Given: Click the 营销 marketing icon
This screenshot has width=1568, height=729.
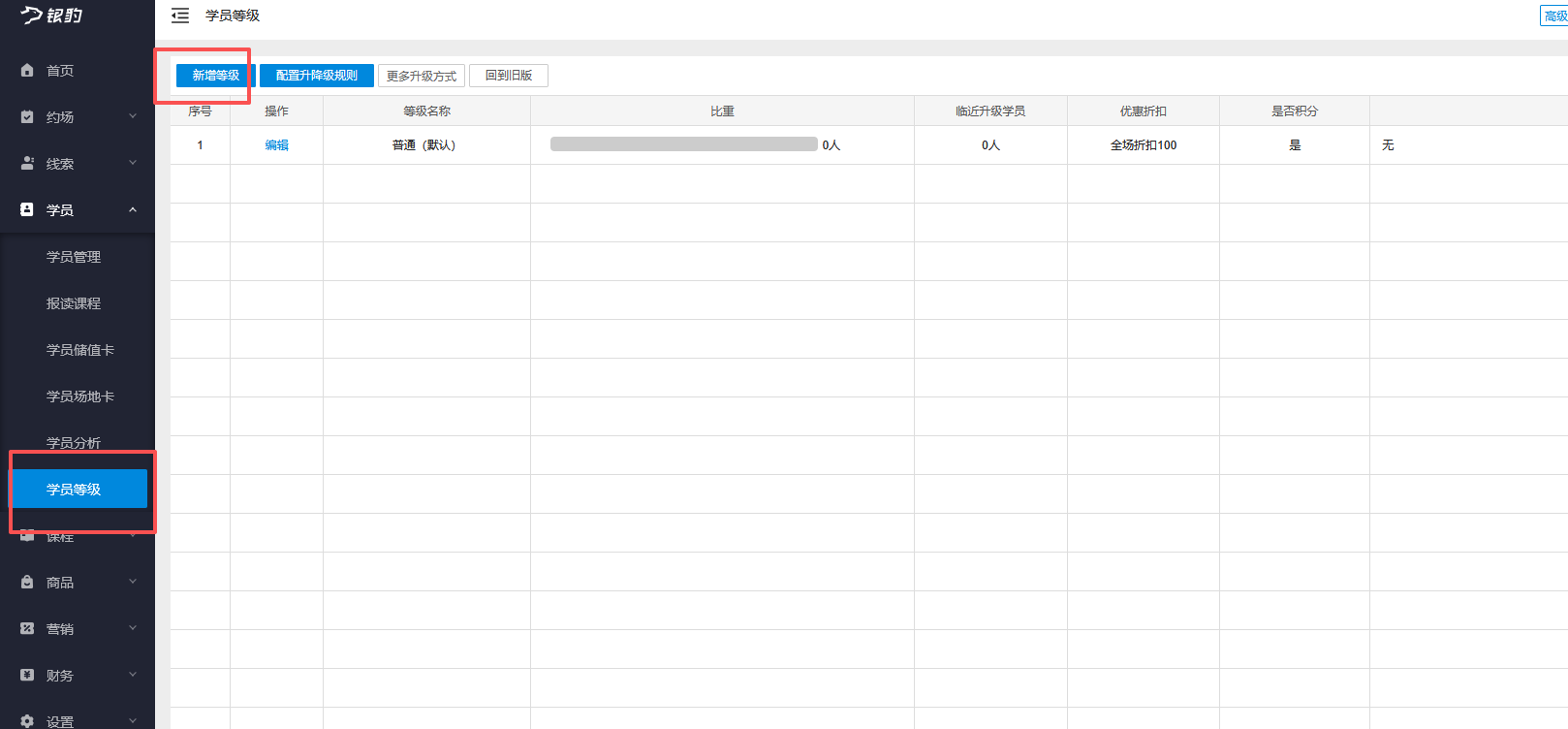Looking at the screenshot, I should click(x=27, y=629).
